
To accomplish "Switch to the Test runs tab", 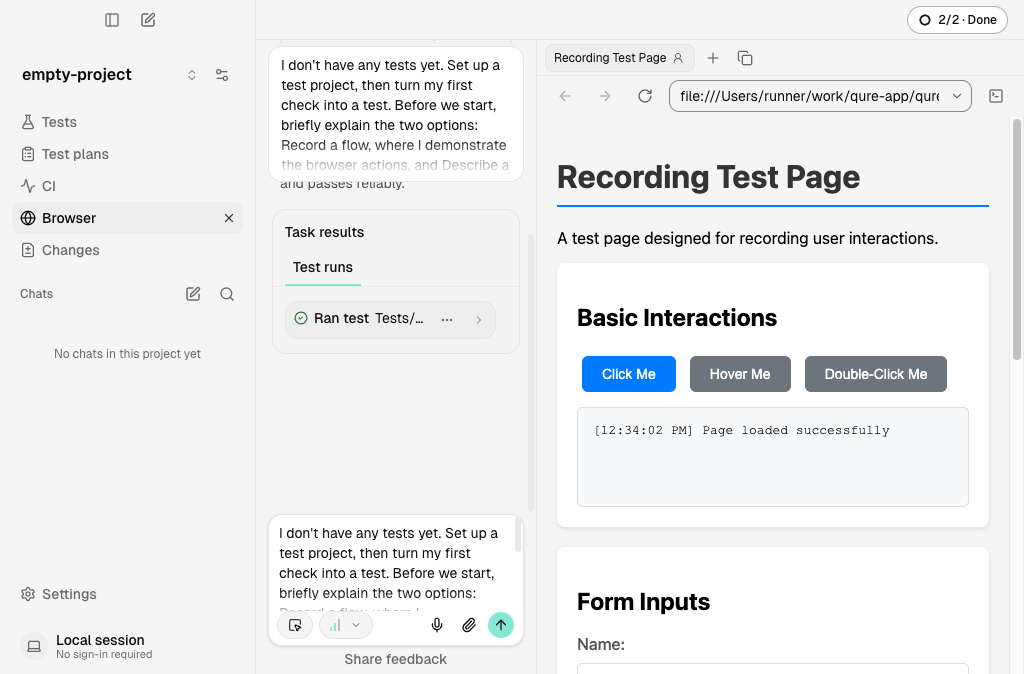I will click(x=323, y=267).
